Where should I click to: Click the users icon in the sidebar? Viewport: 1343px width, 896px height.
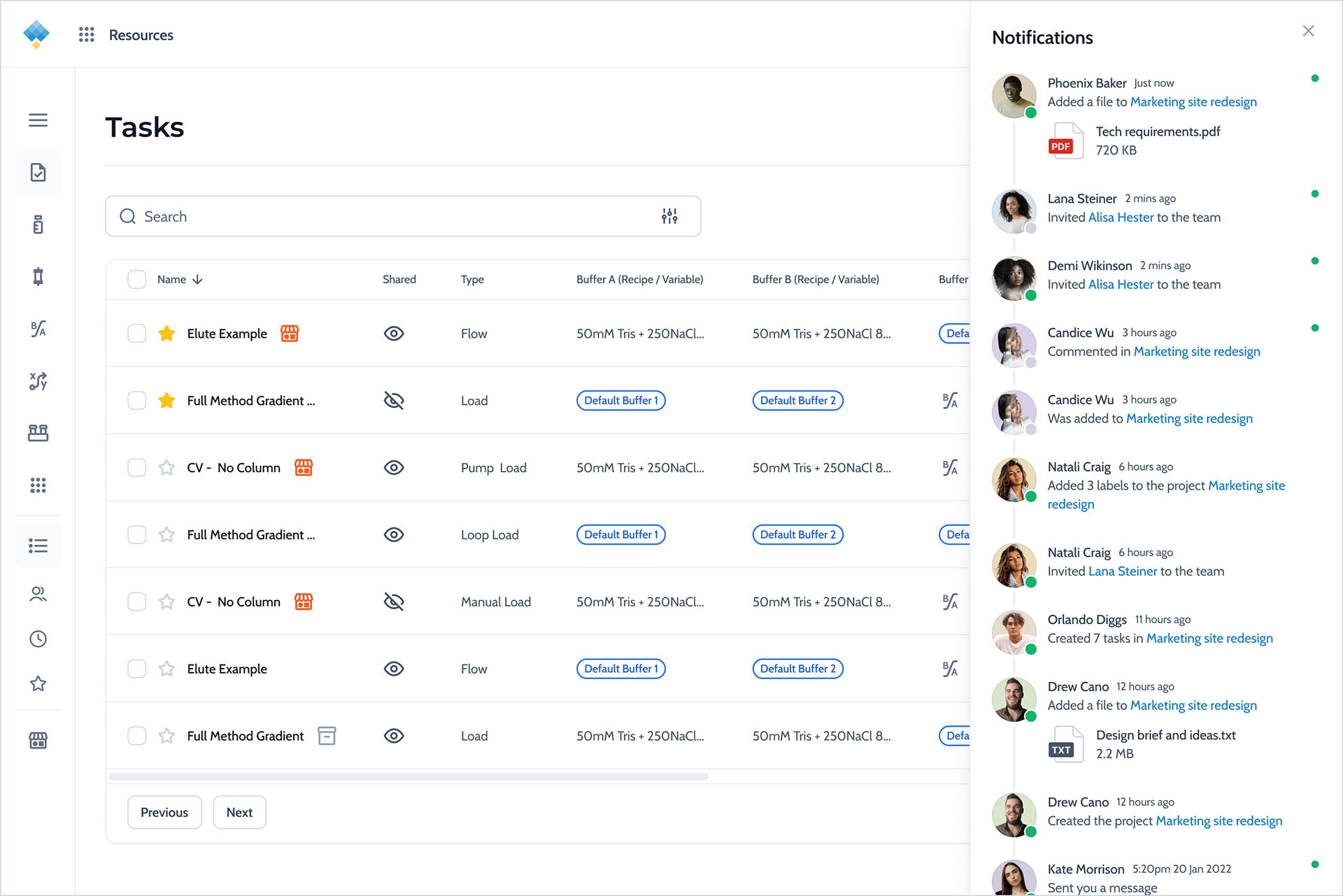(38, 594)
